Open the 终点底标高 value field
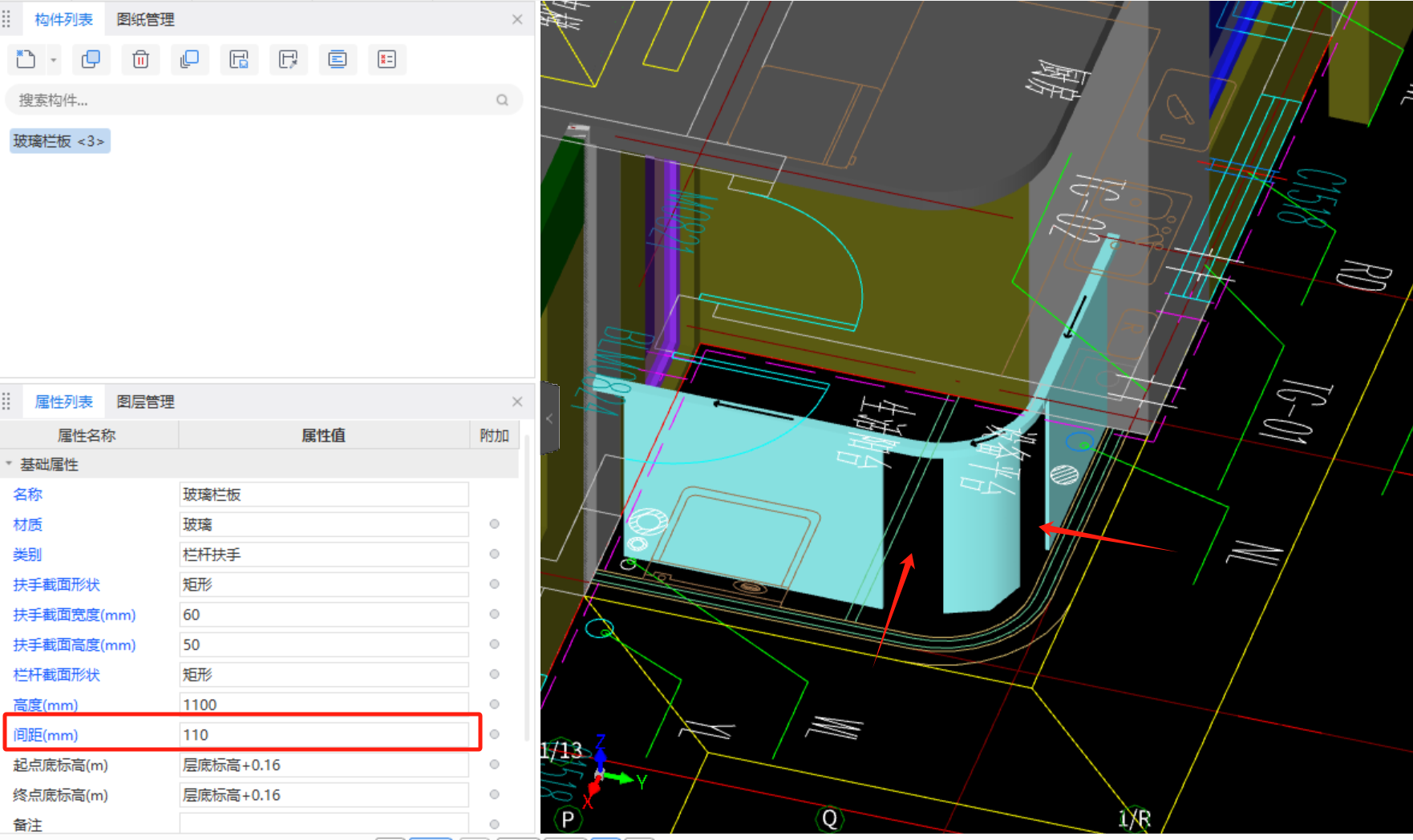Viewport: 1413px width, 840px height. coord(324,795)
